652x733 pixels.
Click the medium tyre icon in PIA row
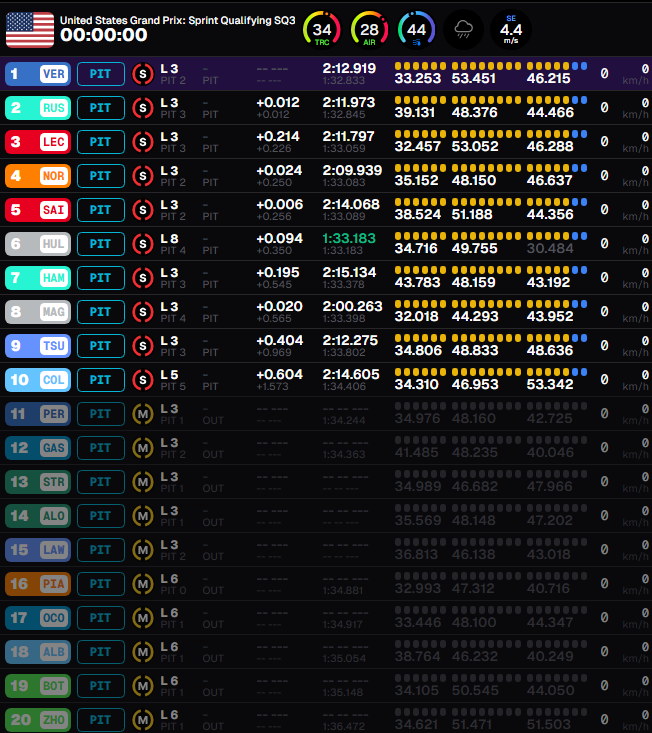143,584
